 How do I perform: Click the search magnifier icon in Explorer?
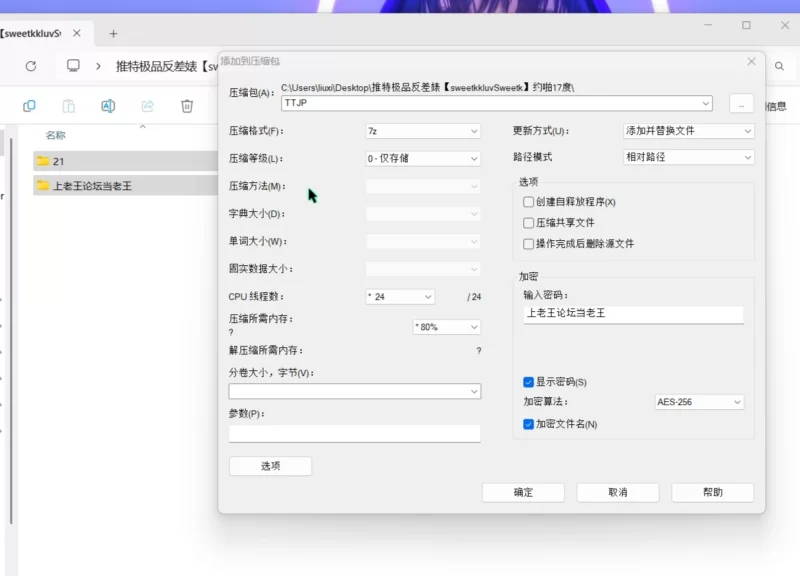coord(779,66)
